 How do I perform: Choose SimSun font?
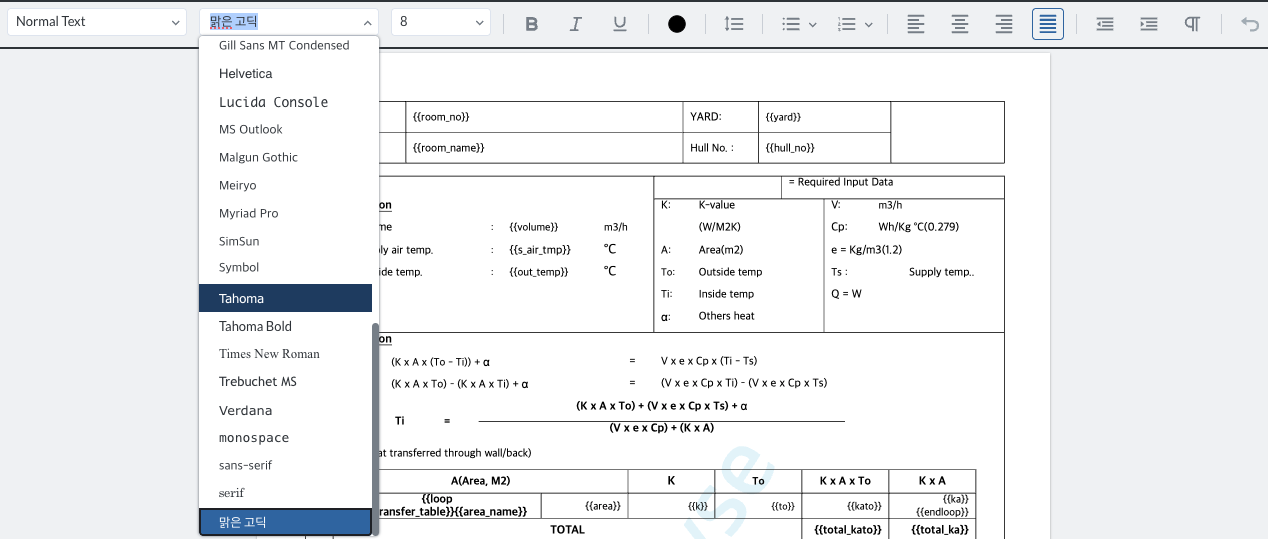285,242
